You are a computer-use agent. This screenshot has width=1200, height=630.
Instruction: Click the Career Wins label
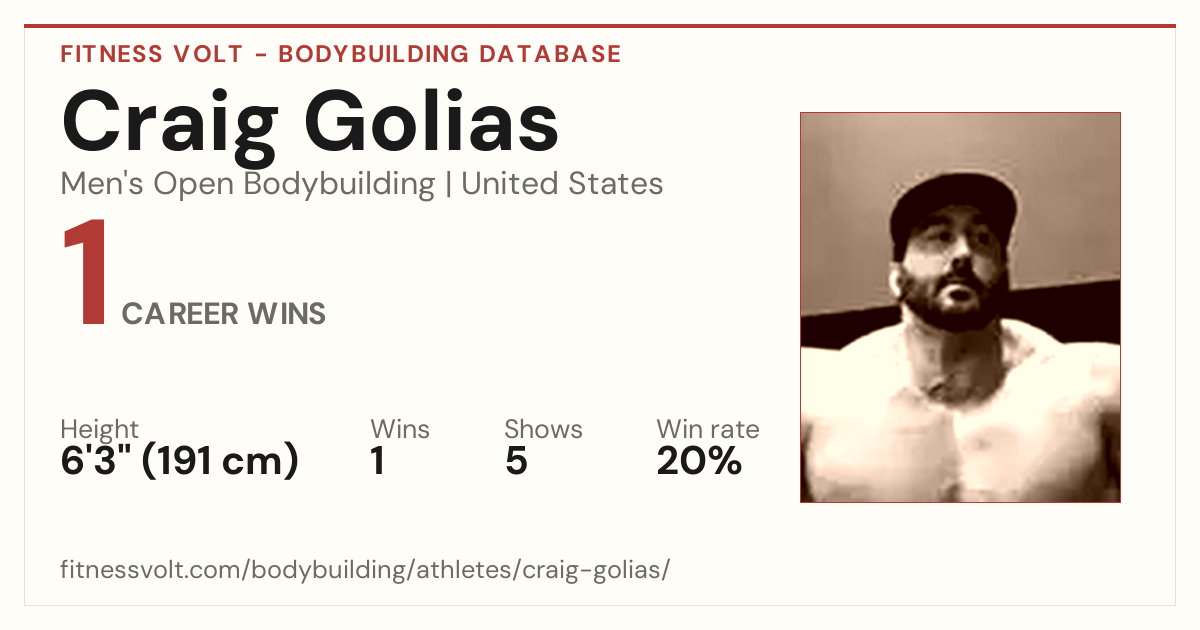pos(224,314)
